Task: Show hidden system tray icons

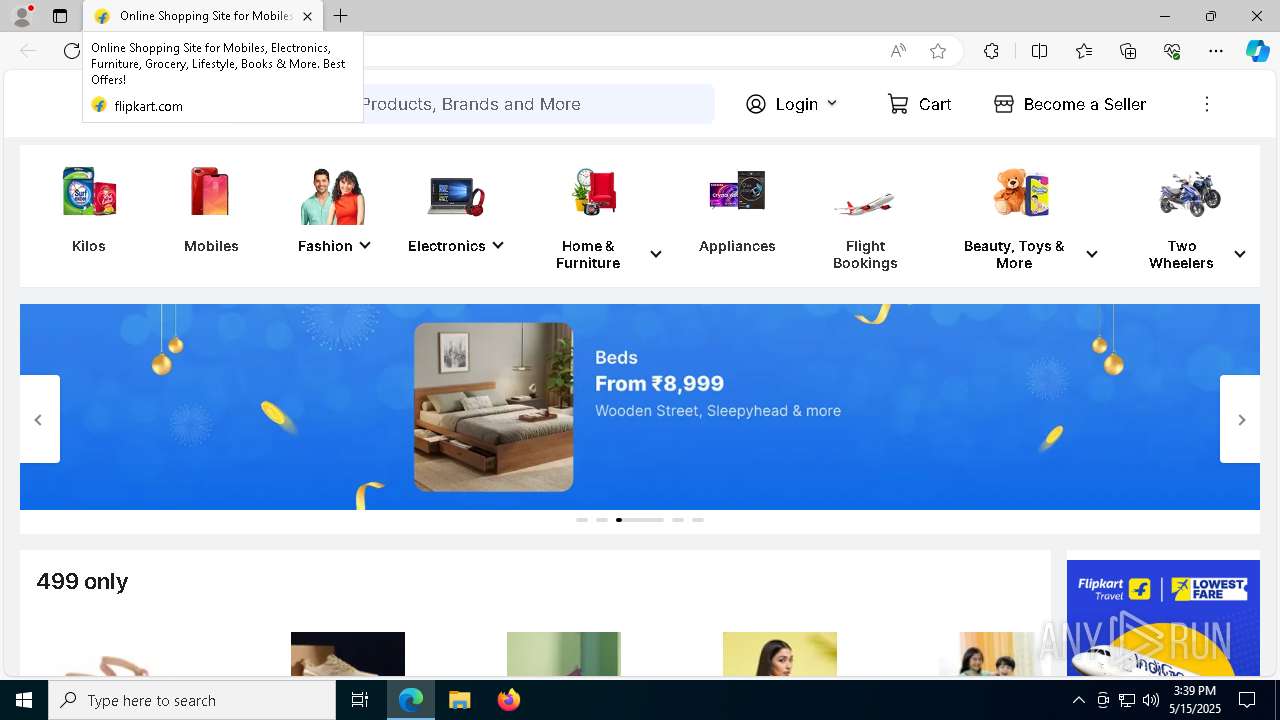Action: pos(1078,700)
